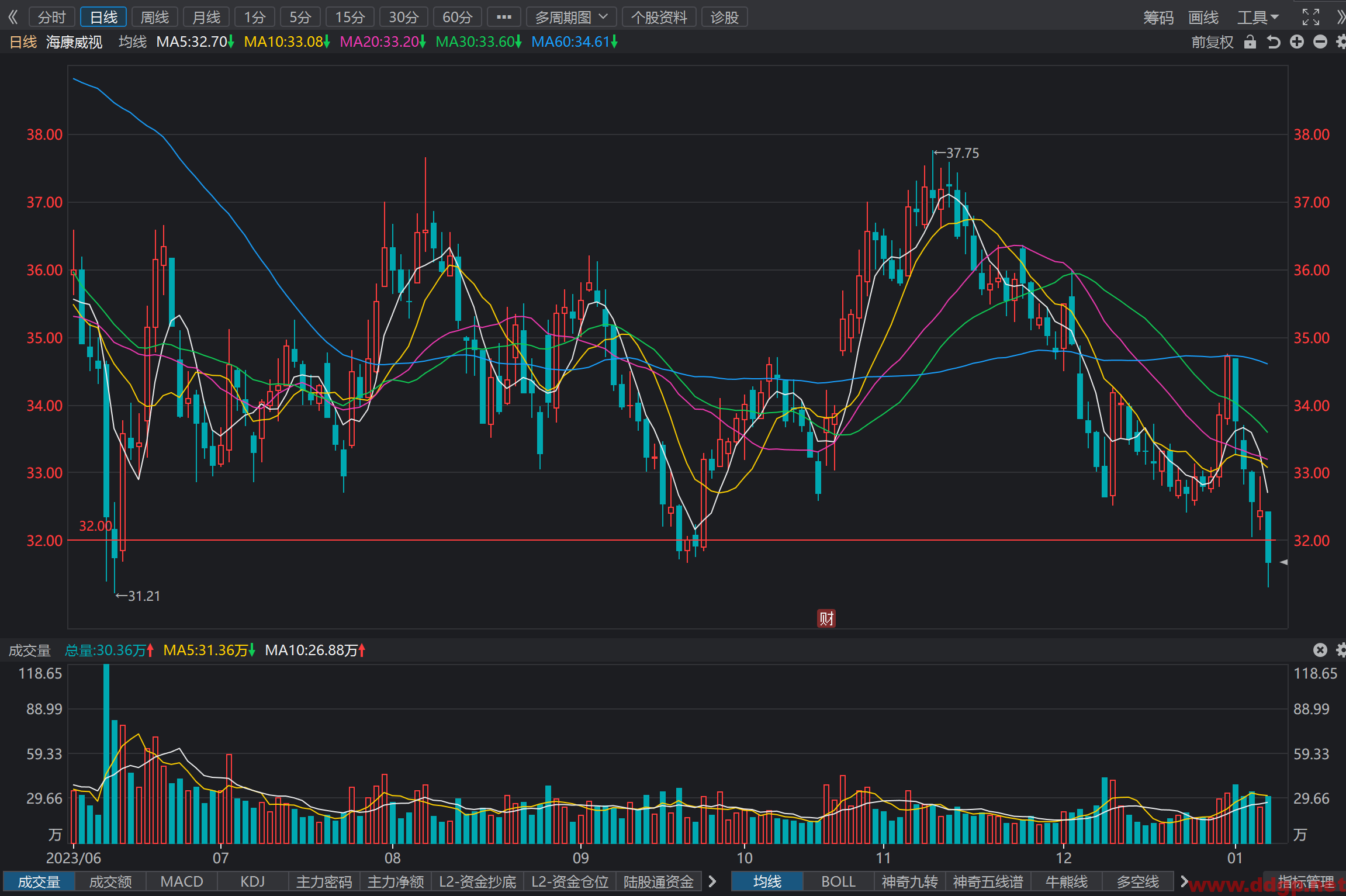Choose the 1分 minute period

pos(255,17)
